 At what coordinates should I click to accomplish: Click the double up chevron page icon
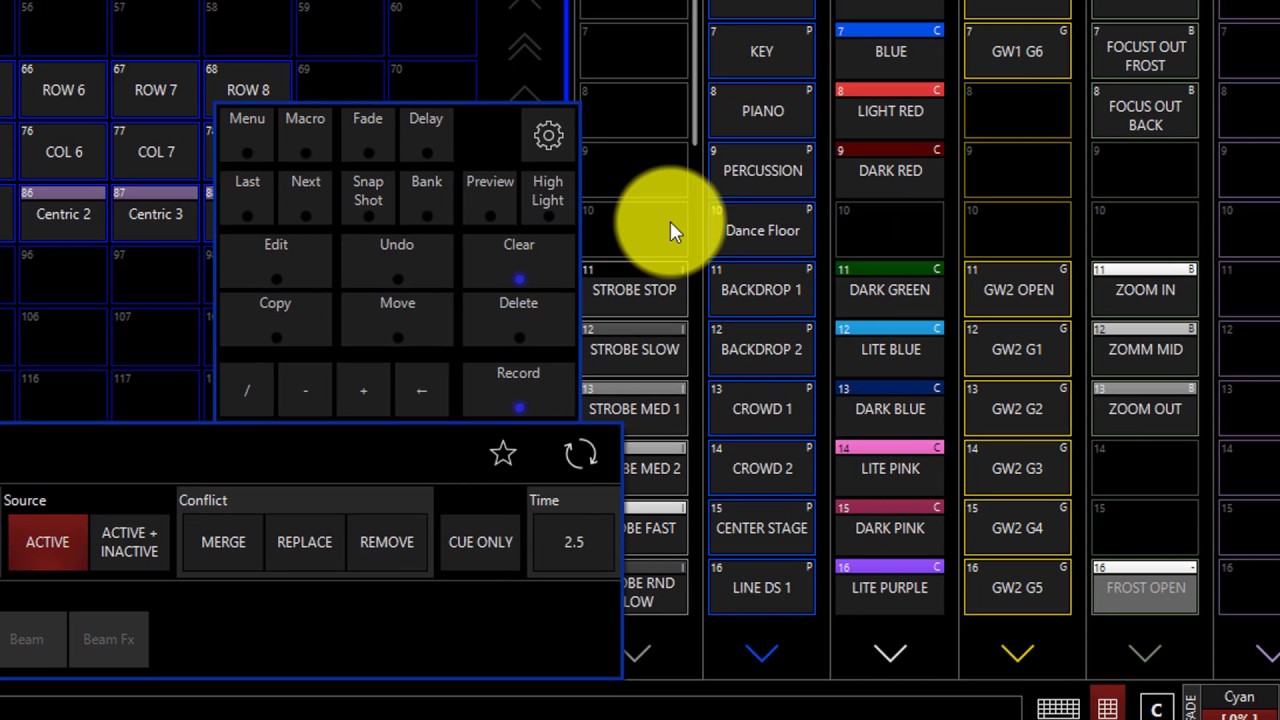pyautogui.click(x=525, y=47)
